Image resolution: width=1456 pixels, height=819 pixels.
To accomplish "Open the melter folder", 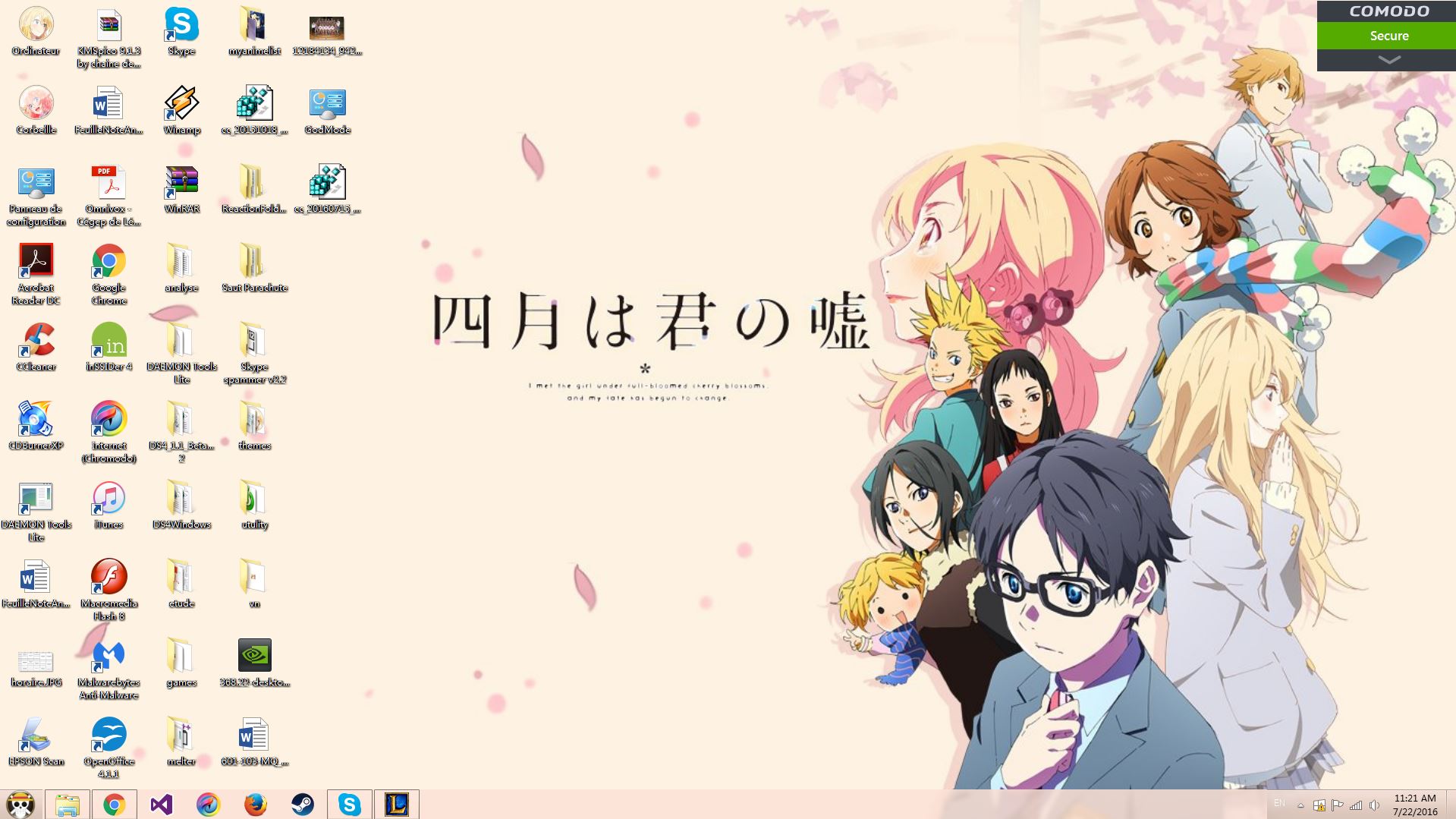I will click(181, 742).
